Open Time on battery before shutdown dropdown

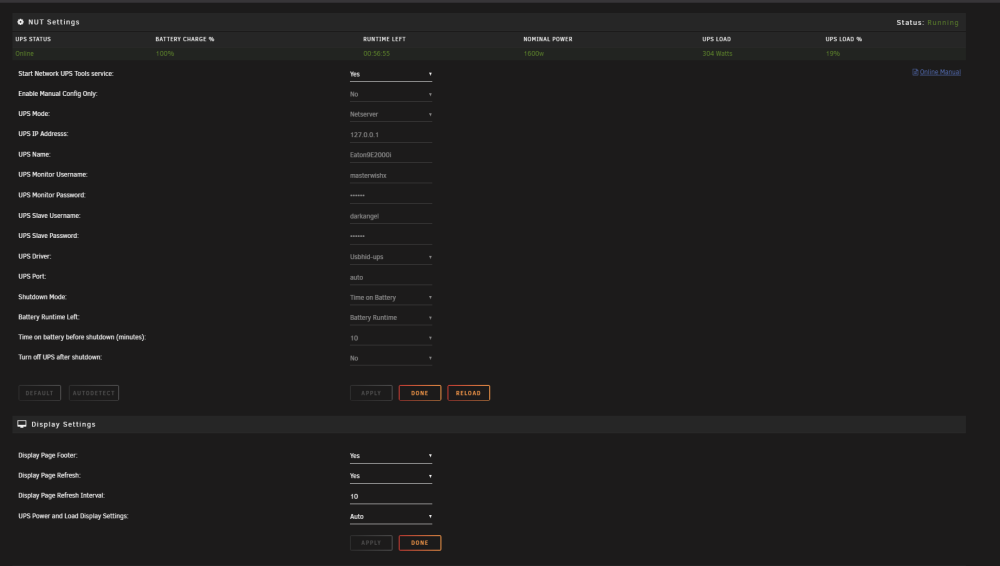[x=390, y=338]
